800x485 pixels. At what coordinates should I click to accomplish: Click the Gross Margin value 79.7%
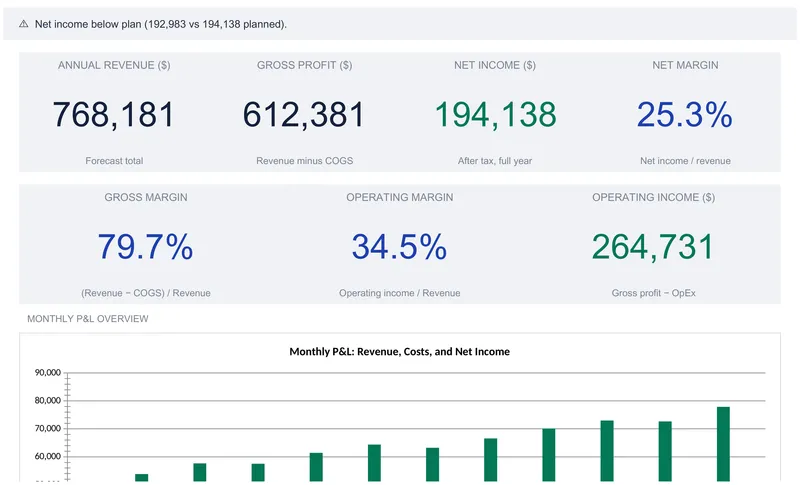pos(145,247)
